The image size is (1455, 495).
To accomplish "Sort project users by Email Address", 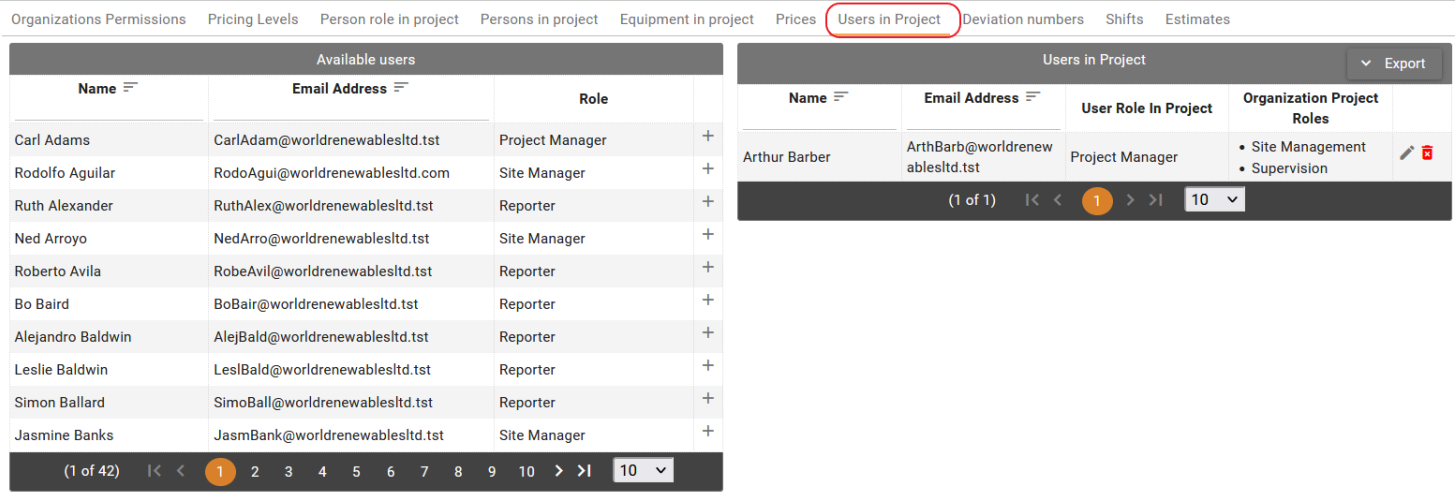I will 1033,97.
